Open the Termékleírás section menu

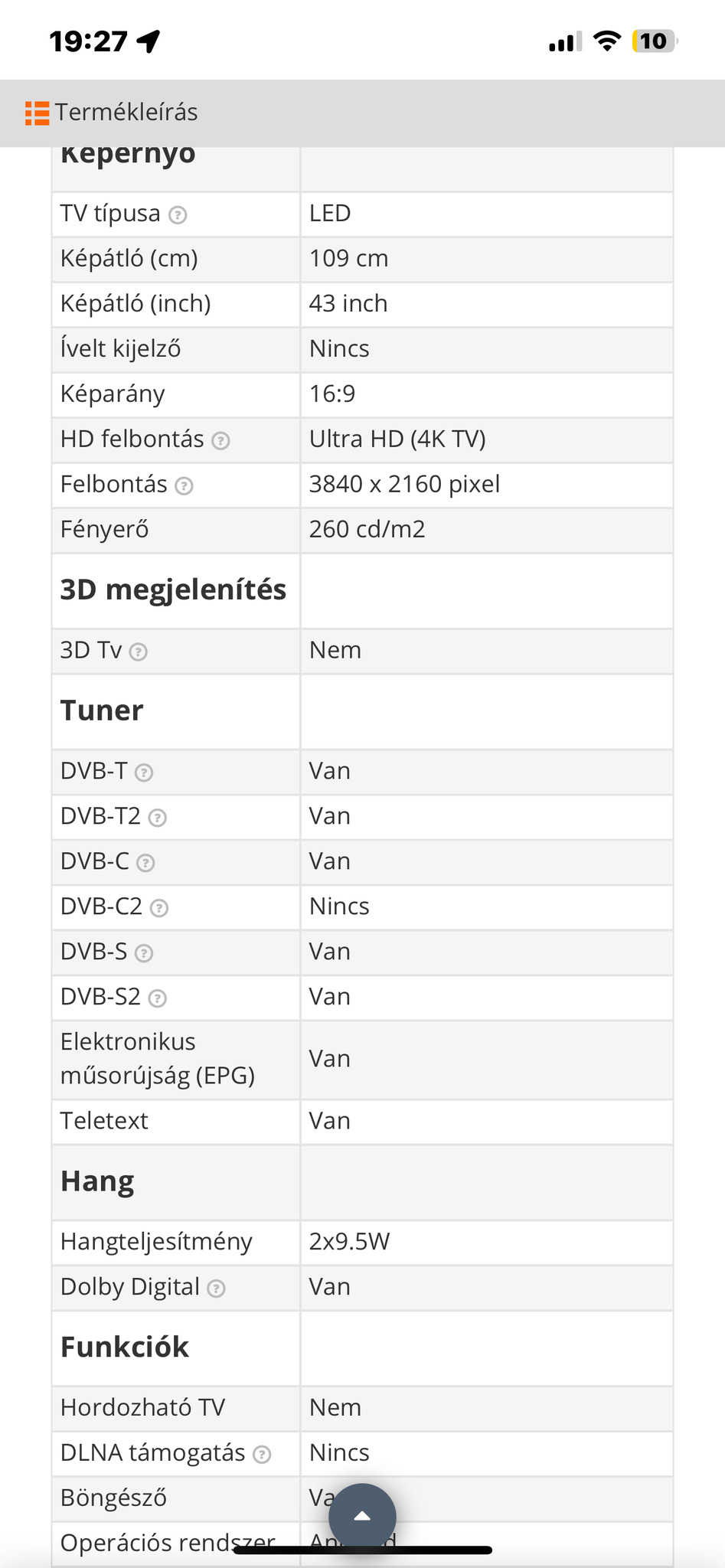126,113
